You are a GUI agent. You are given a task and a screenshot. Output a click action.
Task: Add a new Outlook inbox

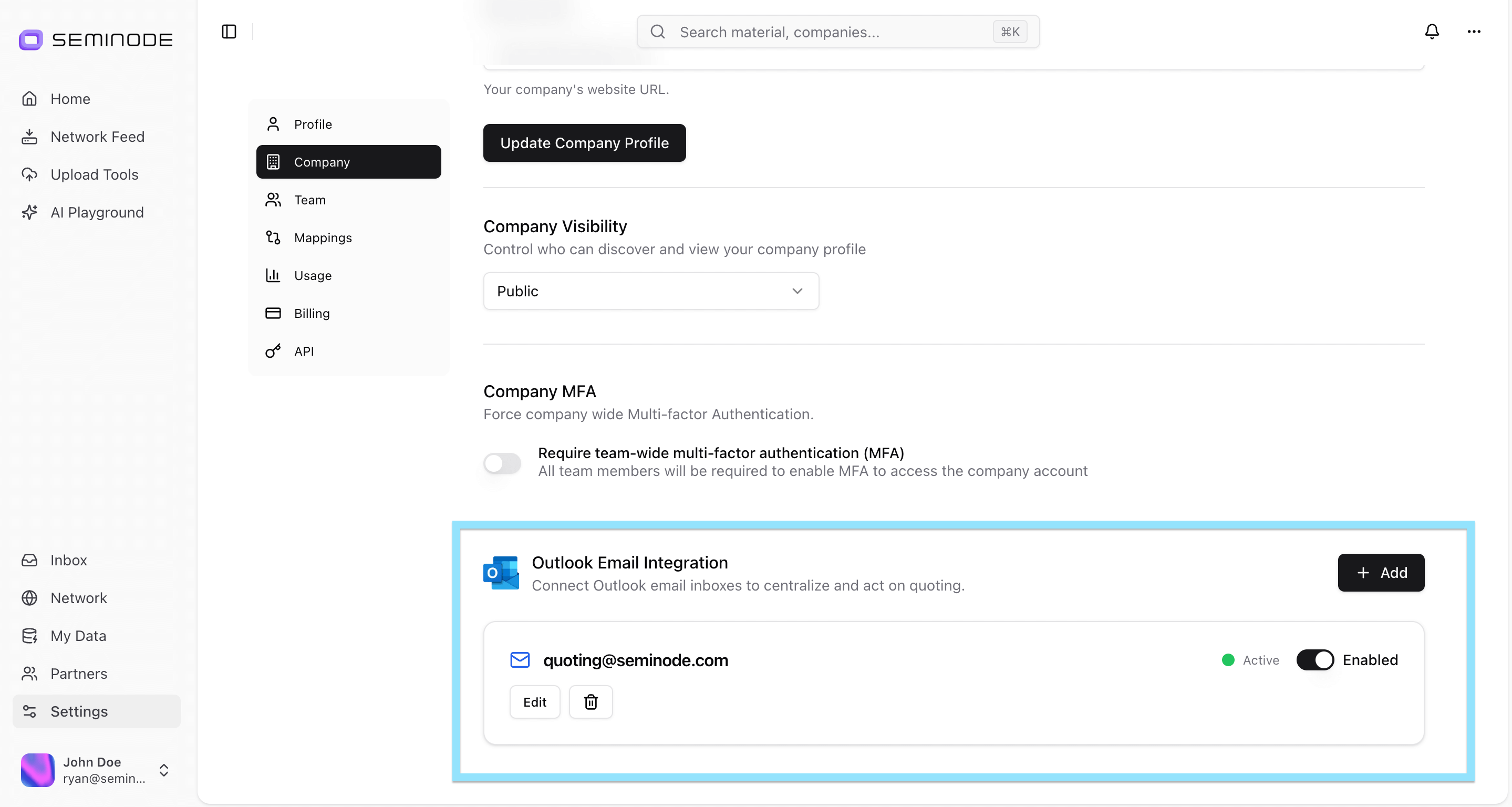[x=1381, y=572]
